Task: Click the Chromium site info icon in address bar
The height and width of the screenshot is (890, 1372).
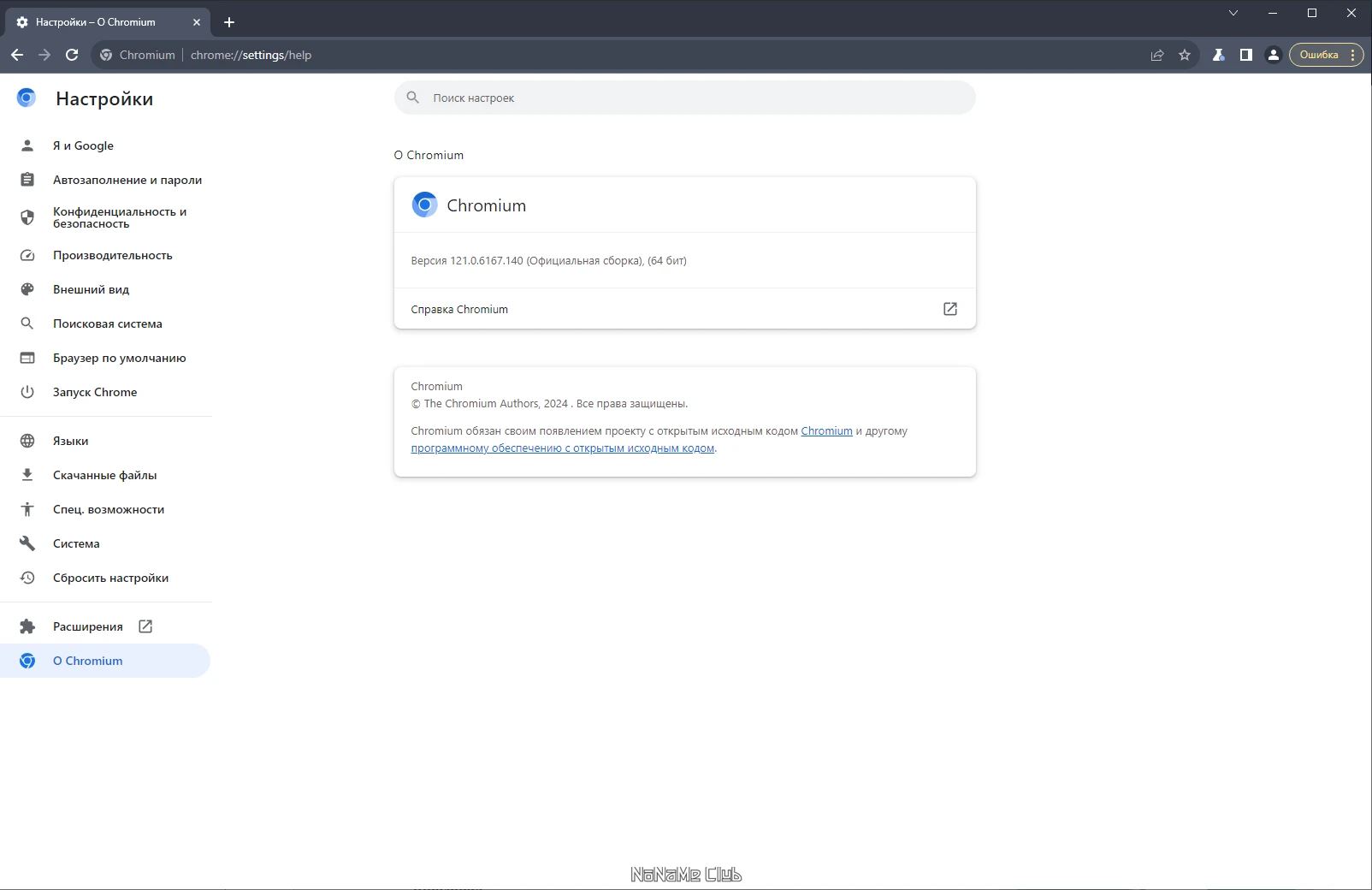Action: [x=106, y=55]
